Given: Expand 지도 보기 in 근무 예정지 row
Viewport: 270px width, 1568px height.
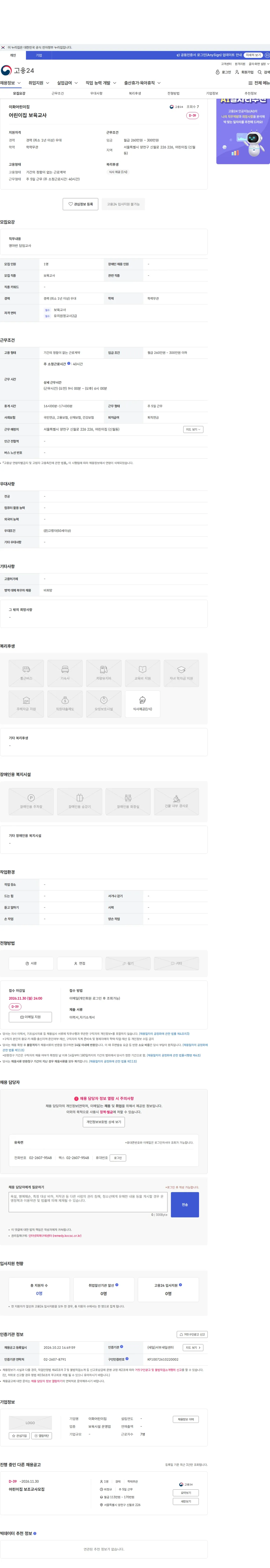Looking at the screenshot, I should (x=193, y=430).
